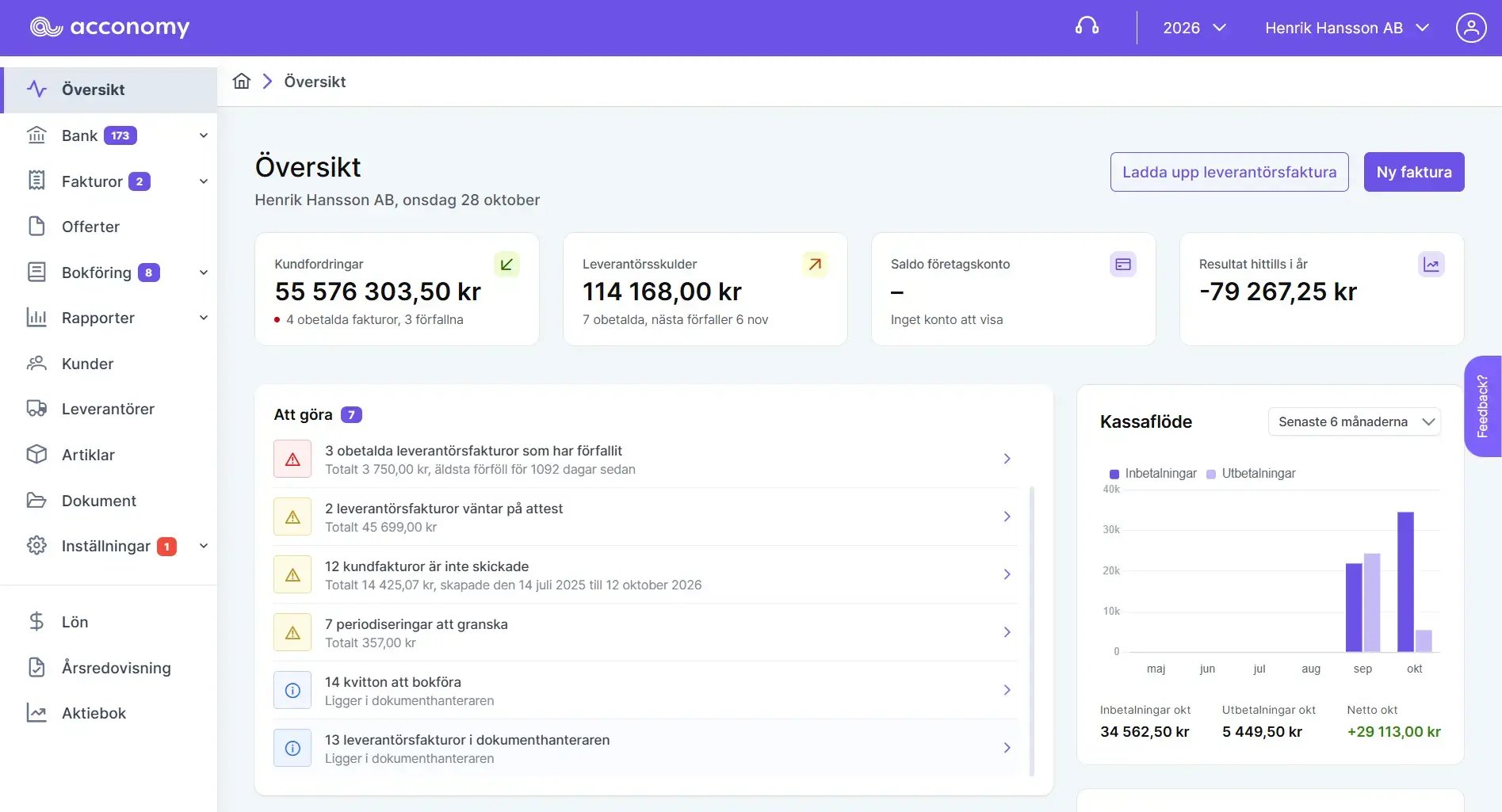This screenshot has height=812, width=1502.
Task: Expand the Rapporter sidebar section chevron
Action: 204,318
